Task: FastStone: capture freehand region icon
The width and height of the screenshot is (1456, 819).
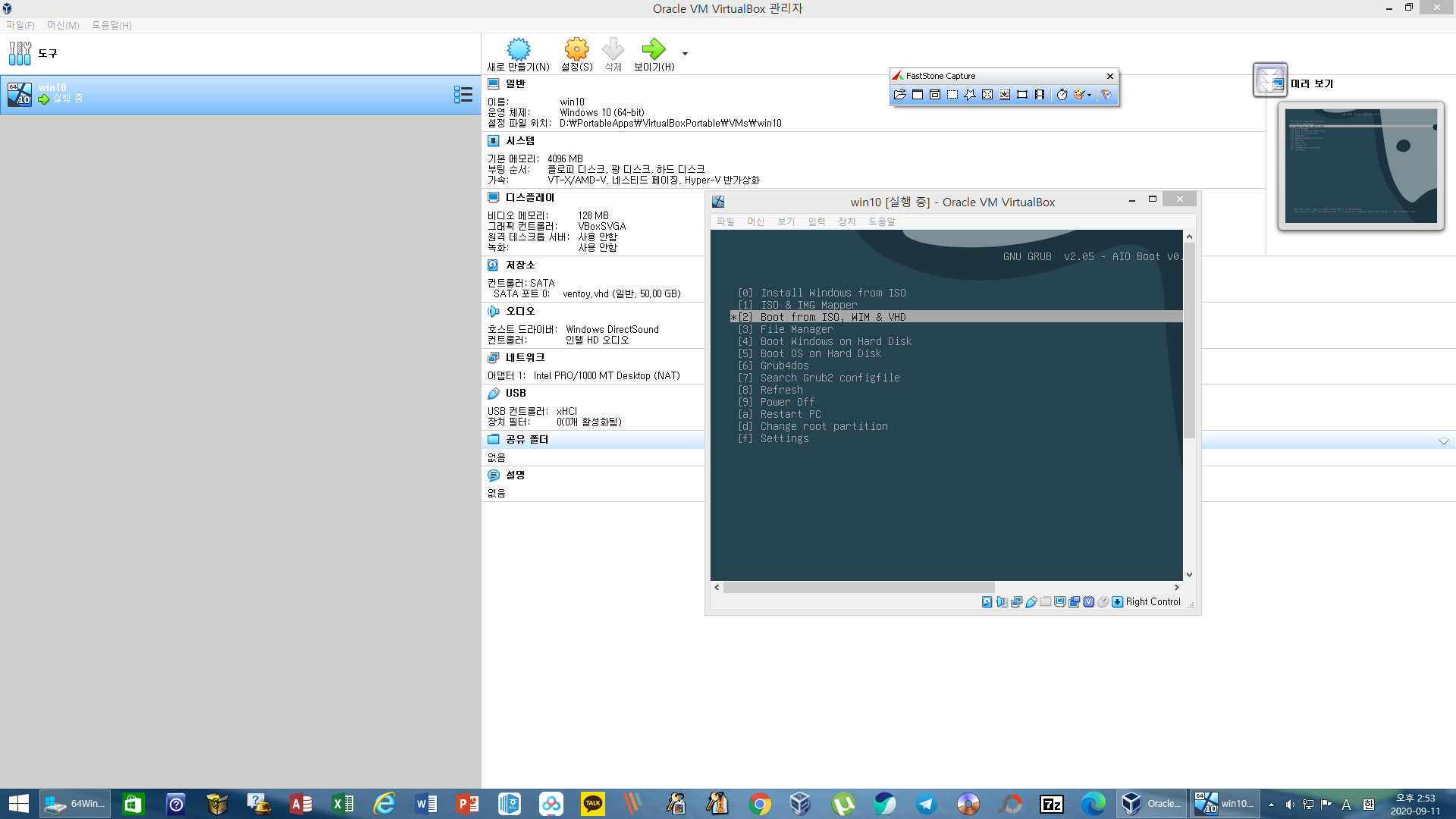Action: (x=970, y=95)
